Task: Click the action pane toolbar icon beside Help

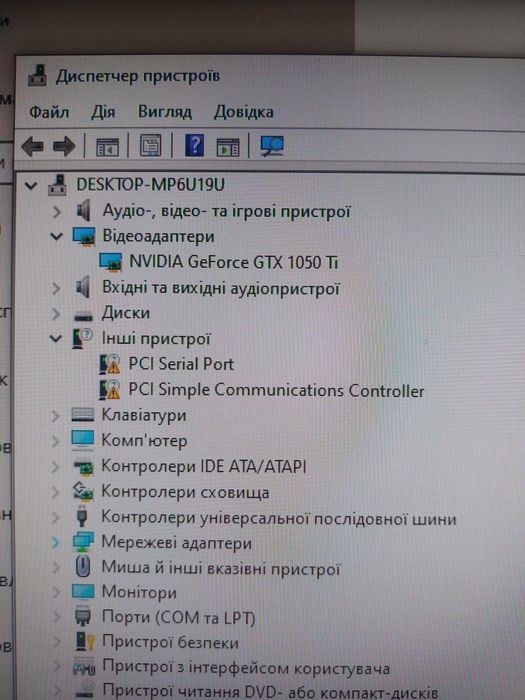Action: pos(228,147)
